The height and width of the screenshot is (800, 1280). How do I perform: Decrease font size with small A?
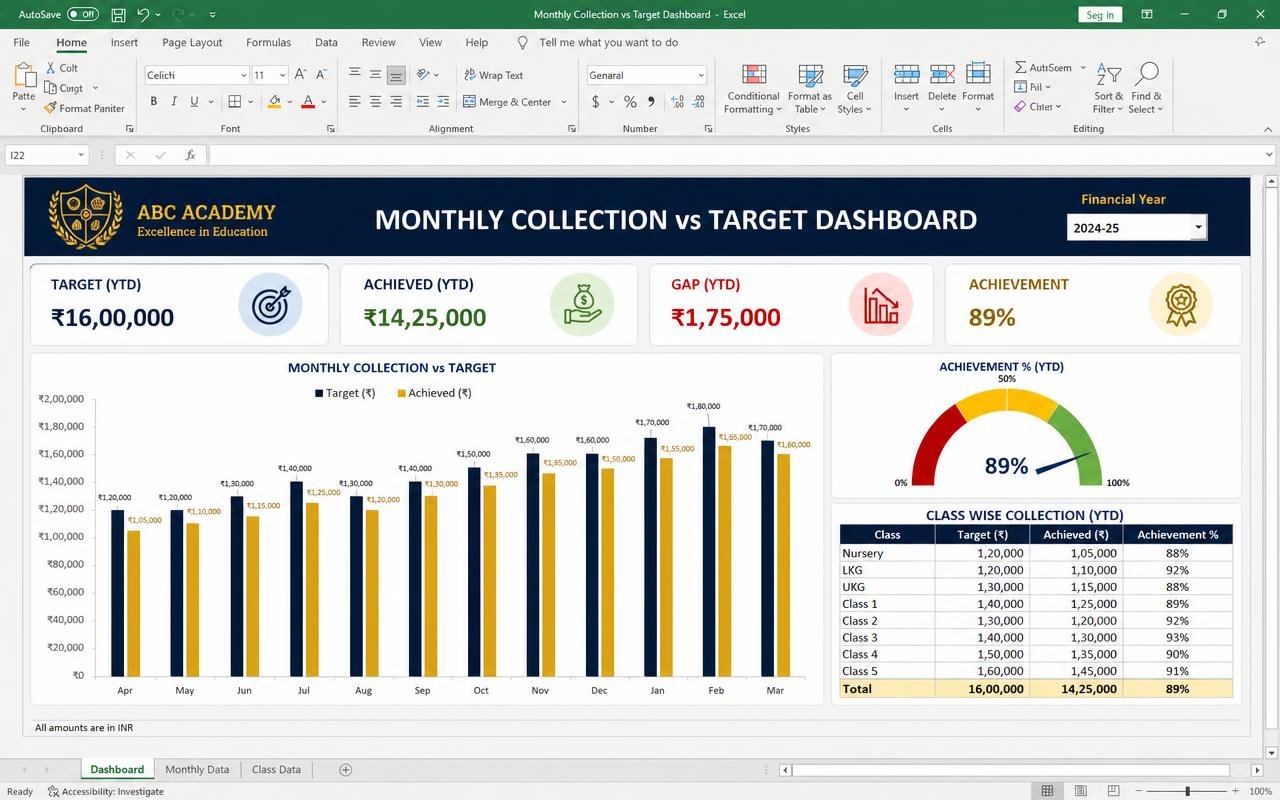[x=321, y=75]
